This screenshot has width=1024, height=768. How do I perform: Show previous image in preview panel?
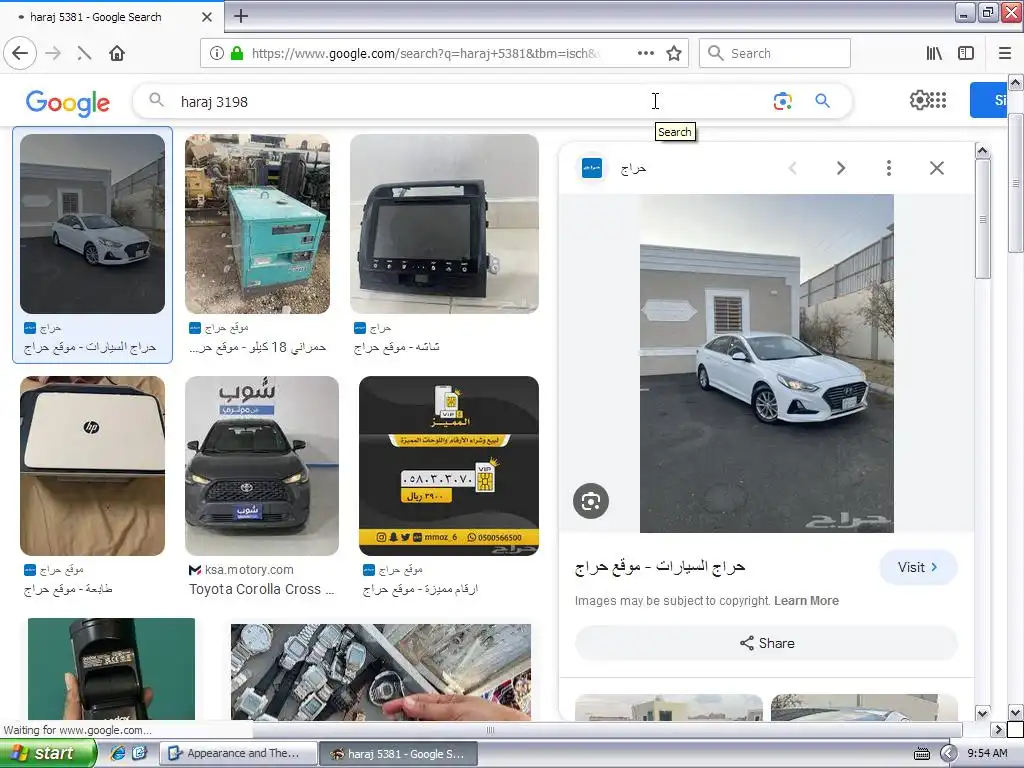tap(793, 168)
